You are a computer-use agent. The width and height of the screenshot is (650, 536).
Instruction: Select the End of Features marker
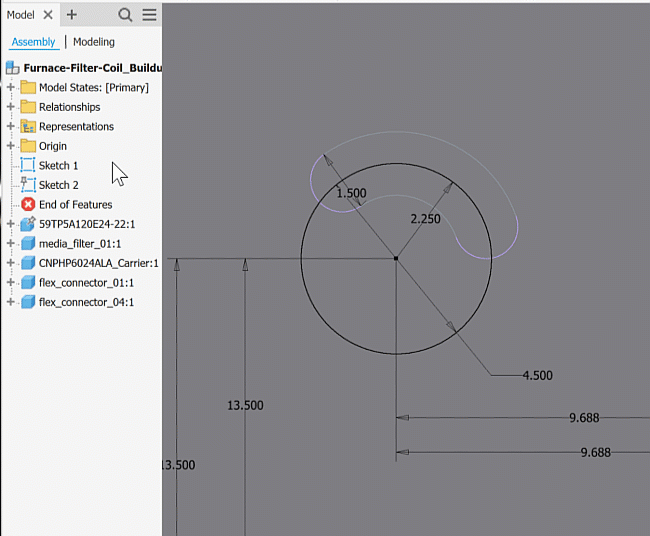75,204
